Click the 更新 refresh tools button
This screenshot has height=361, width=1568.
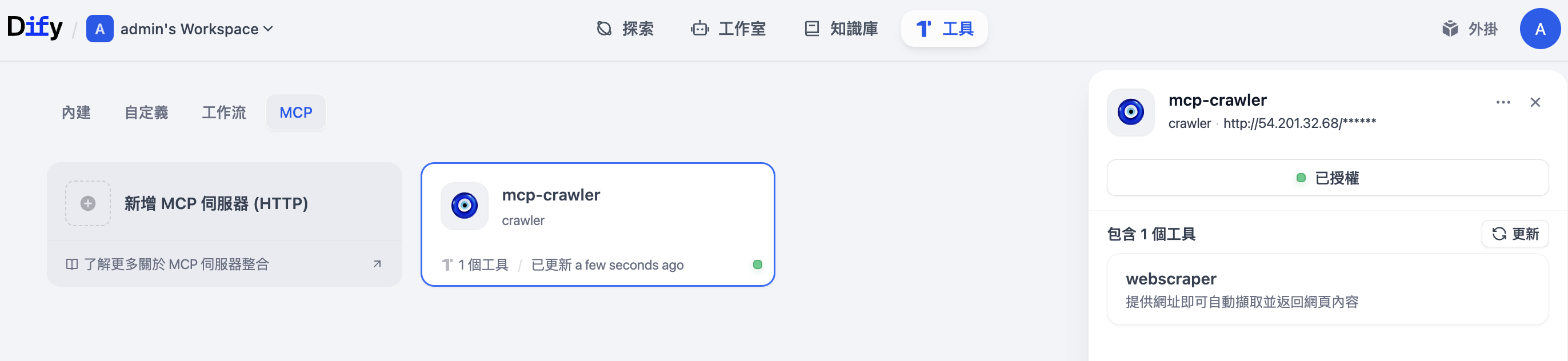1515,234
